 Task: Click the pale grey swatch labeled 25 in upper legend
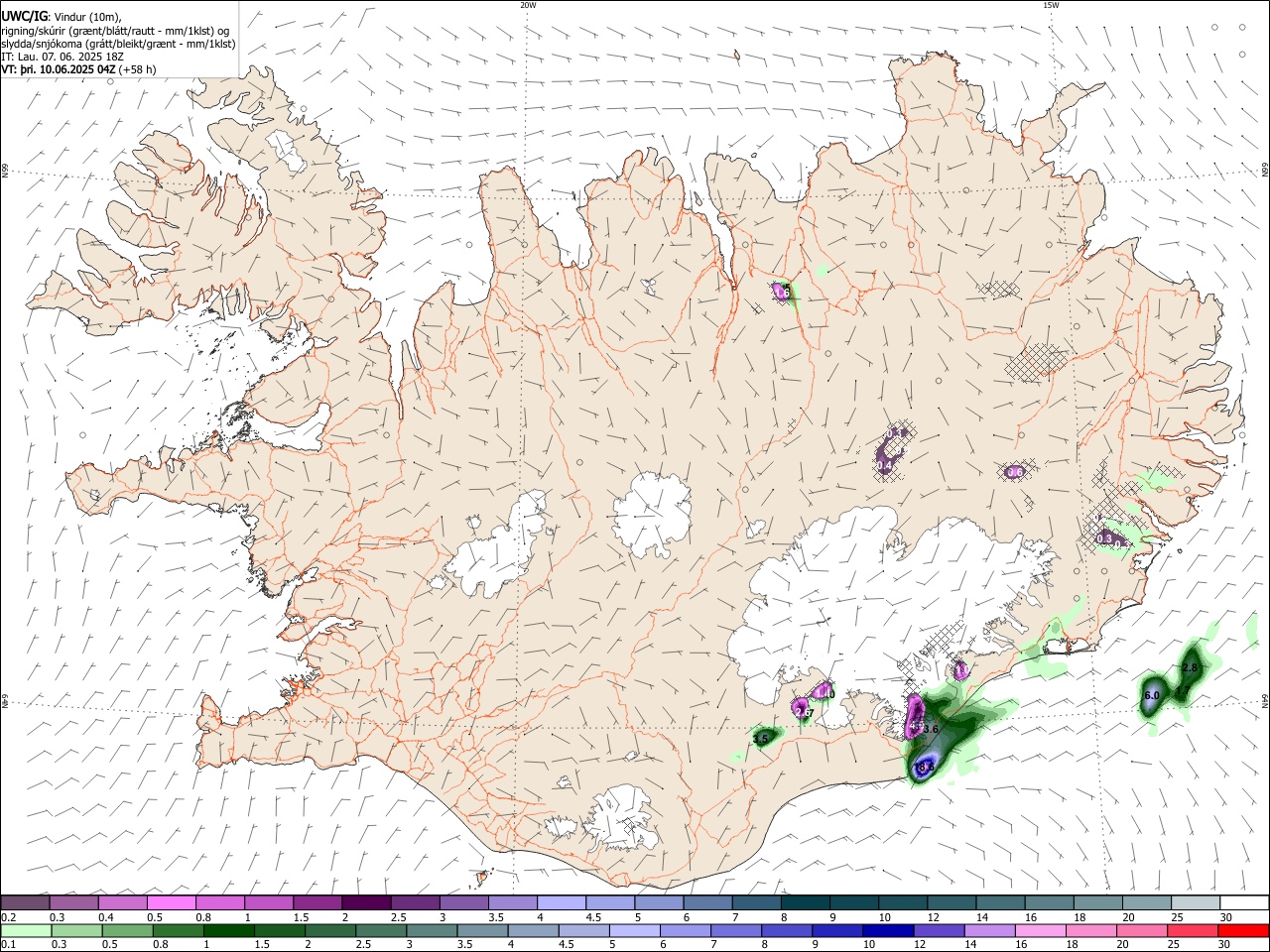1195,902
